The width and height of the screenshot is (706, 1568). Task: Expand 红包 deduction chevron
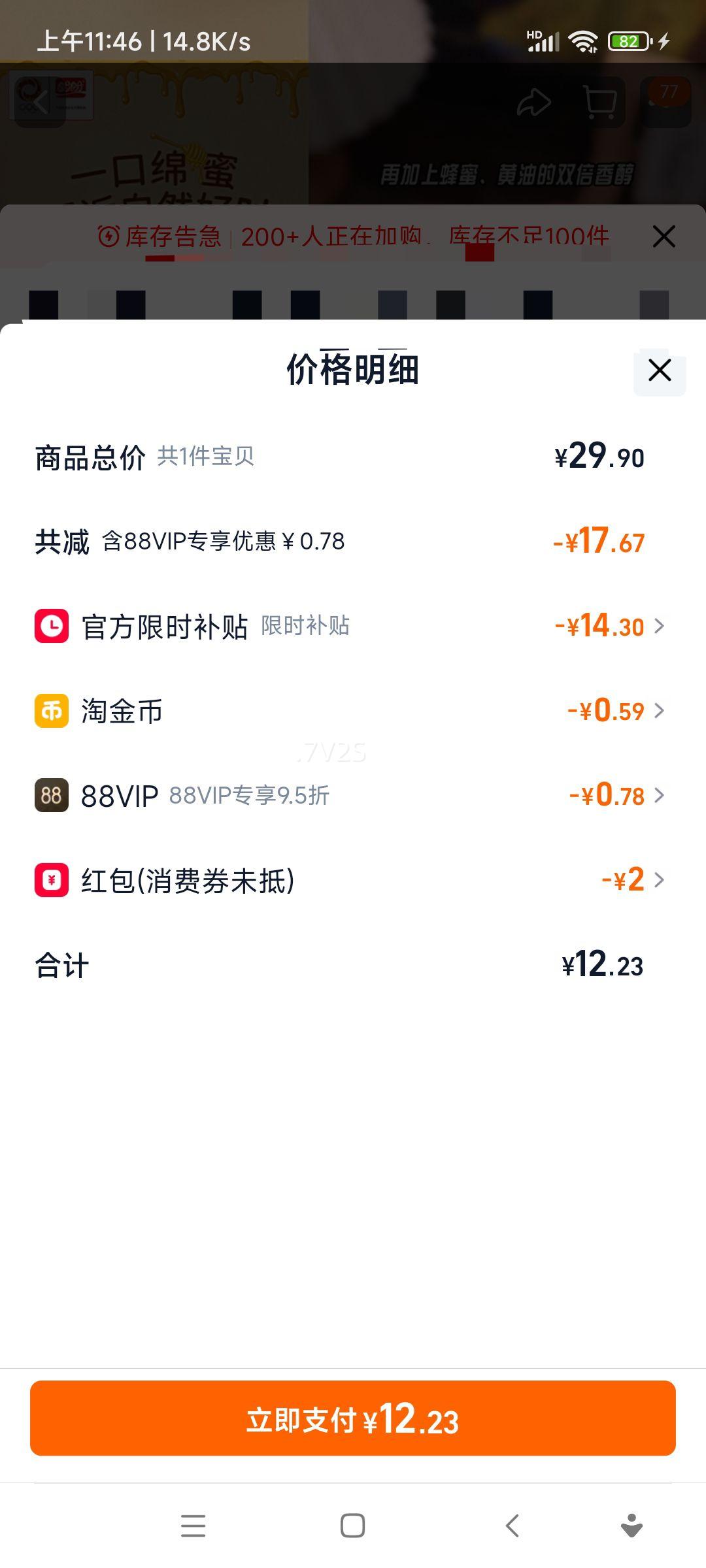(x=659, y=880)
